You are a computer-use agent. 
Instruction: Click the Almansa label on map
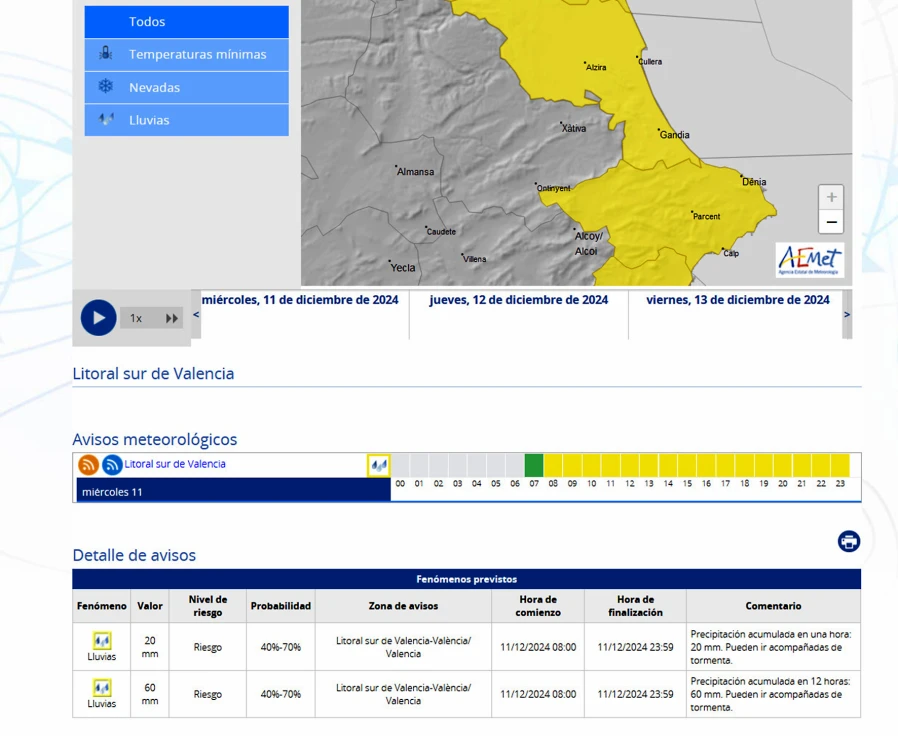tap(415, 172)
